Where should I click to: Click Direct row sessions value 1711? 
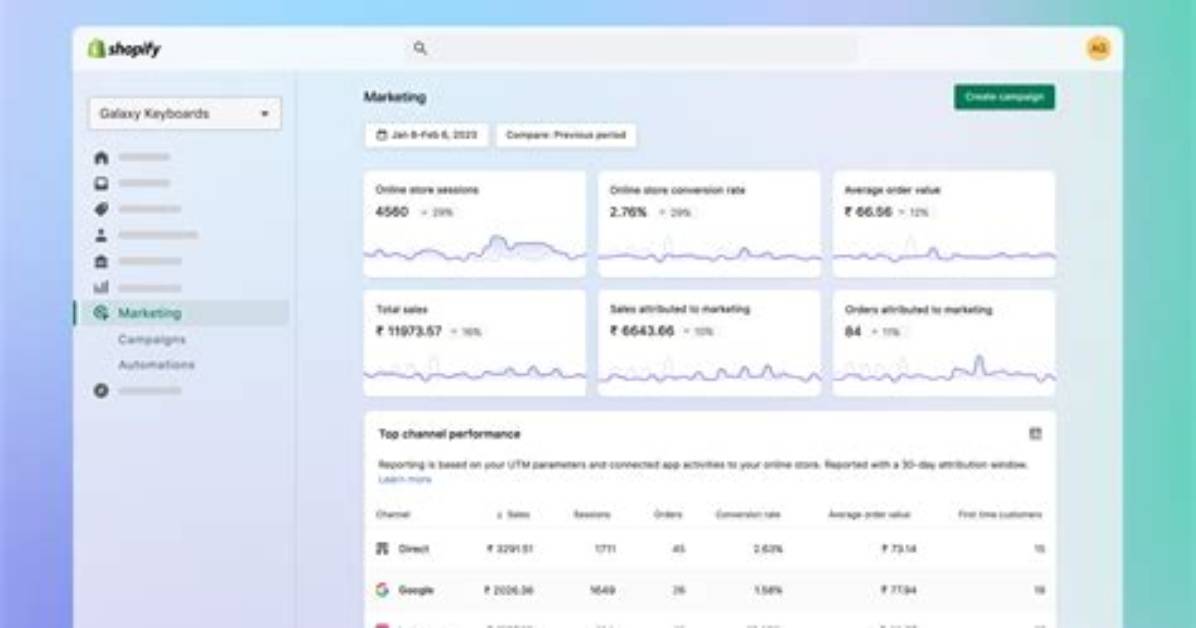point(605,549)
